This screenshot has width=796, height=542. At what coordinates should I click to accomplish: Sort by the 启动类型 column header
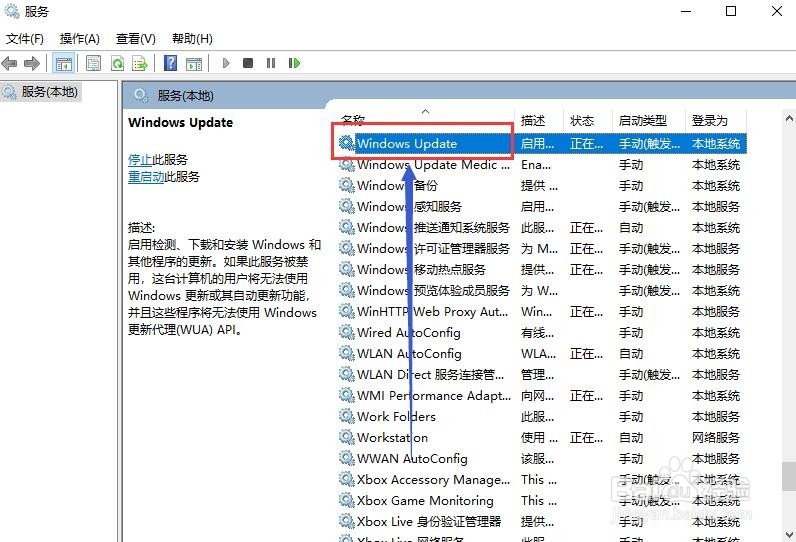pos(649,121)
